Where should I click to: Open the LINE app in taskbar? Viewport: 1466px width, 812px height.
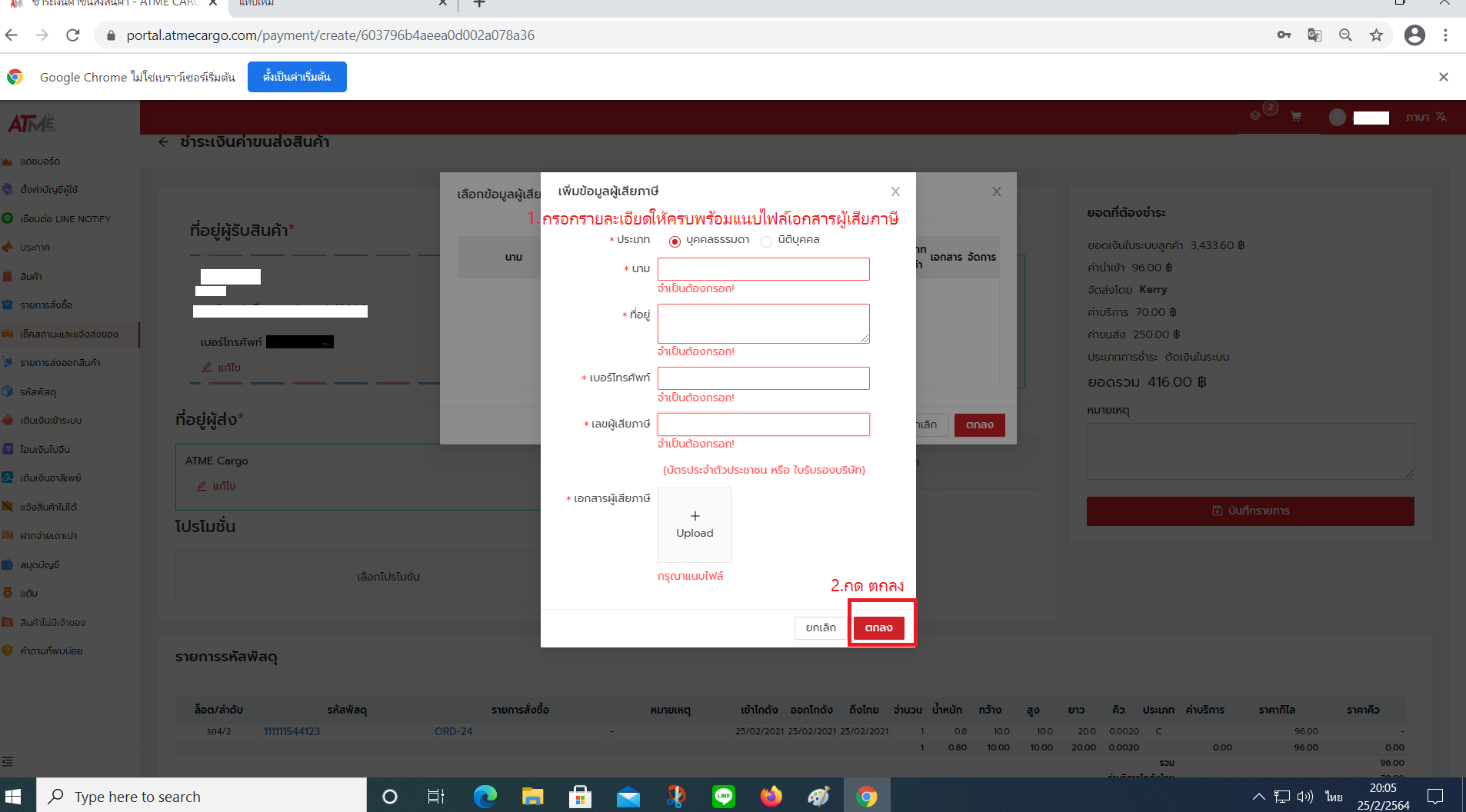pyautogui.click(x=723, y=797)
